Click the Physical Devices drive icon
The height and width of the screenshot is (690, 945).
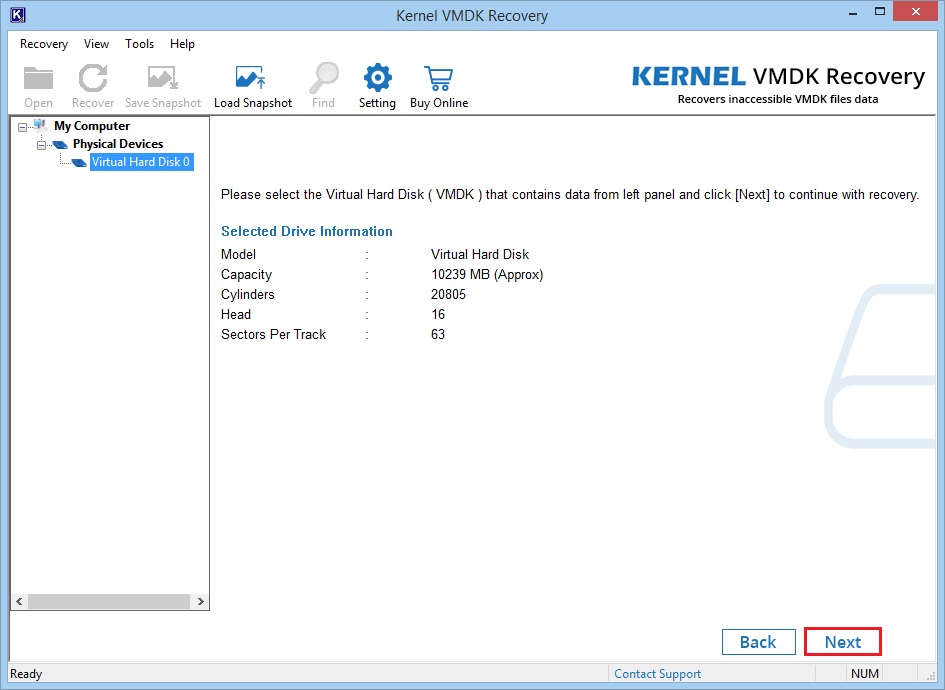point(60,144)
